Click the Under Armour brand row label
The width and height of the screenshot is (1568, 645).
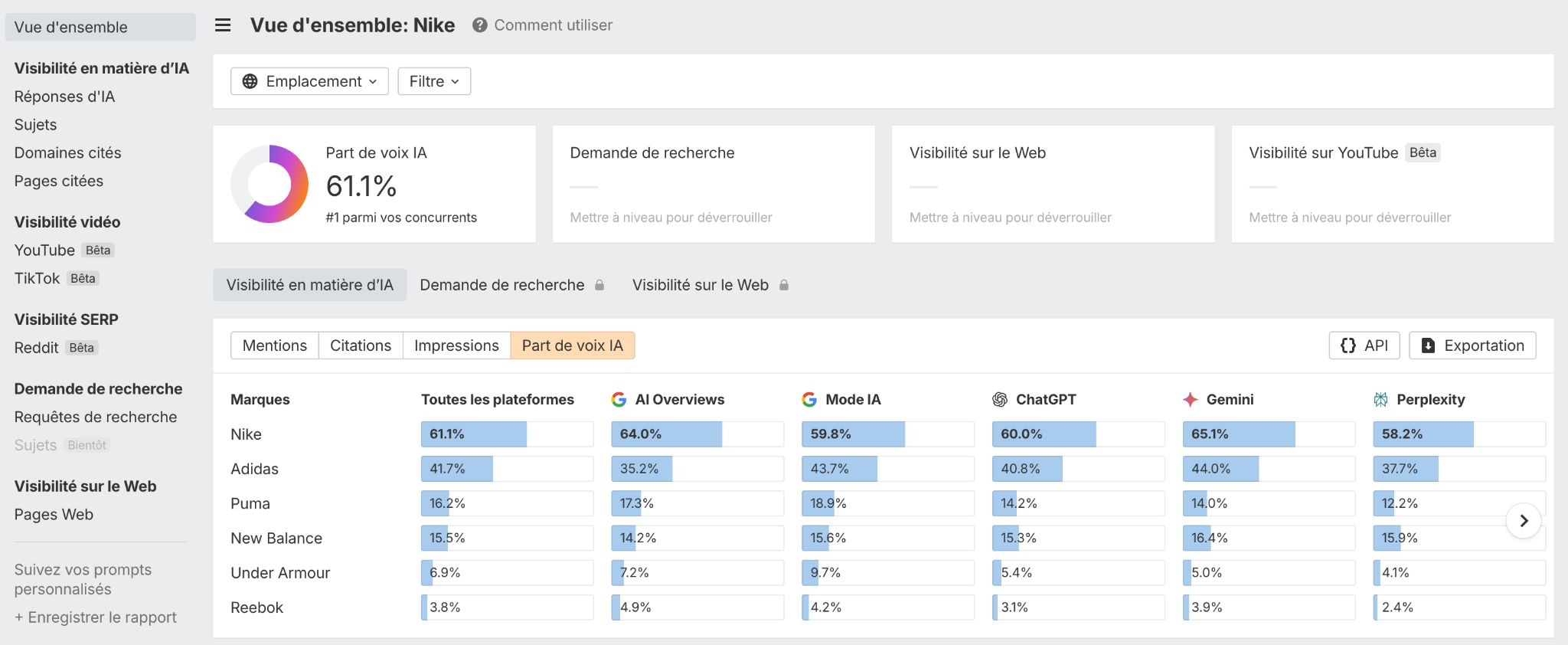click(280, 573)
